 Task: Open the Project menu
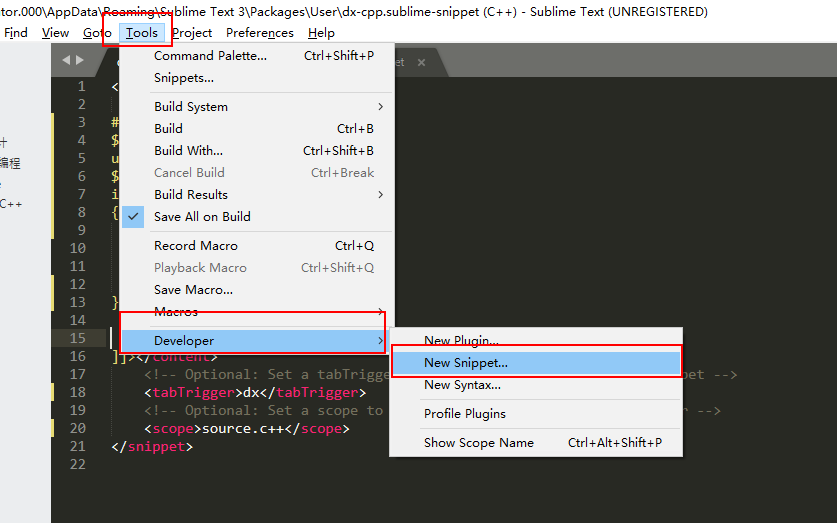(192, 33)
